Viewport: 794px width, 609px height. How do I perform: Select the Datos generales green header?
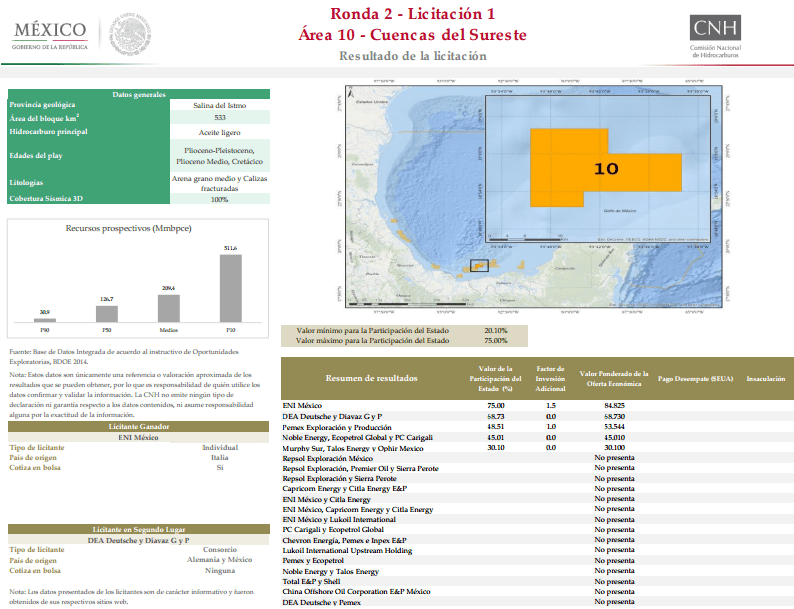(139, 94)
